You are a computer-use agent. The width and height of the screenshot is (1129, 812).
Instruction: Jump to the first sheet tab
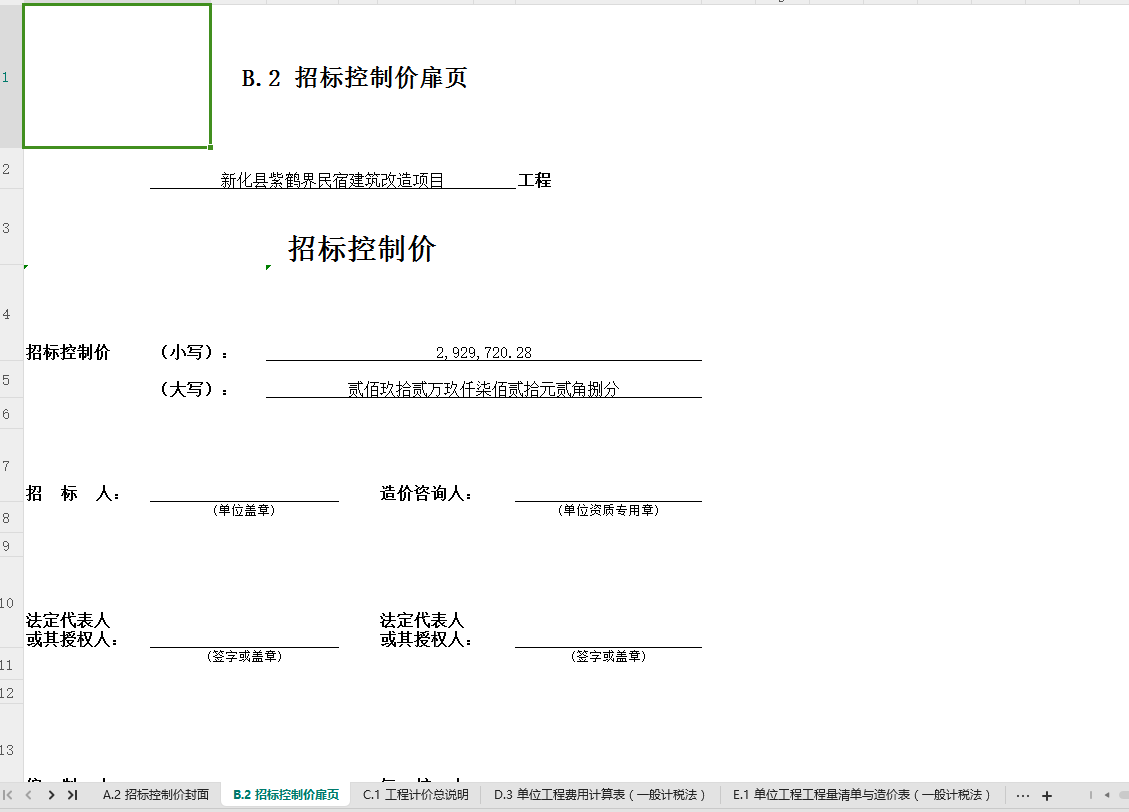[8, 795]
